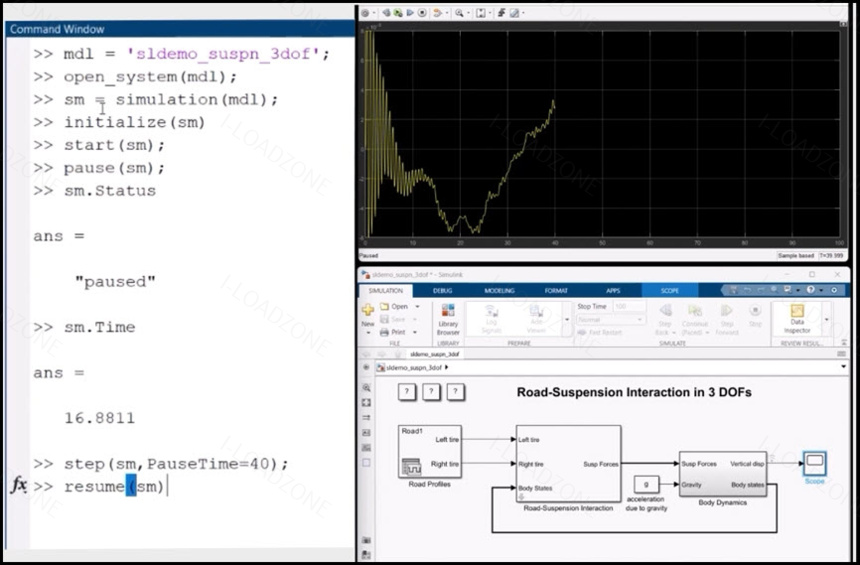Viewport: 860px width, 565px height.
Task: Click the New model plus icon
Action: 367,310
